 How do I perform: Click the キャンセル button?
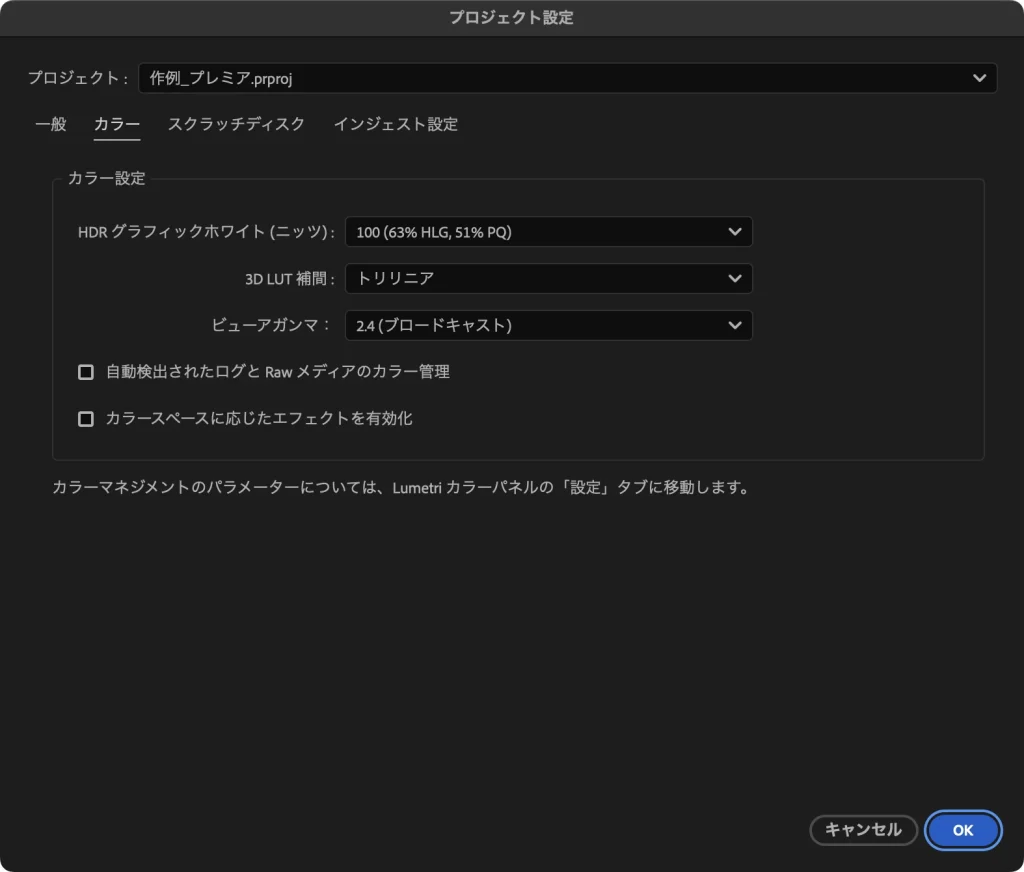863,830
